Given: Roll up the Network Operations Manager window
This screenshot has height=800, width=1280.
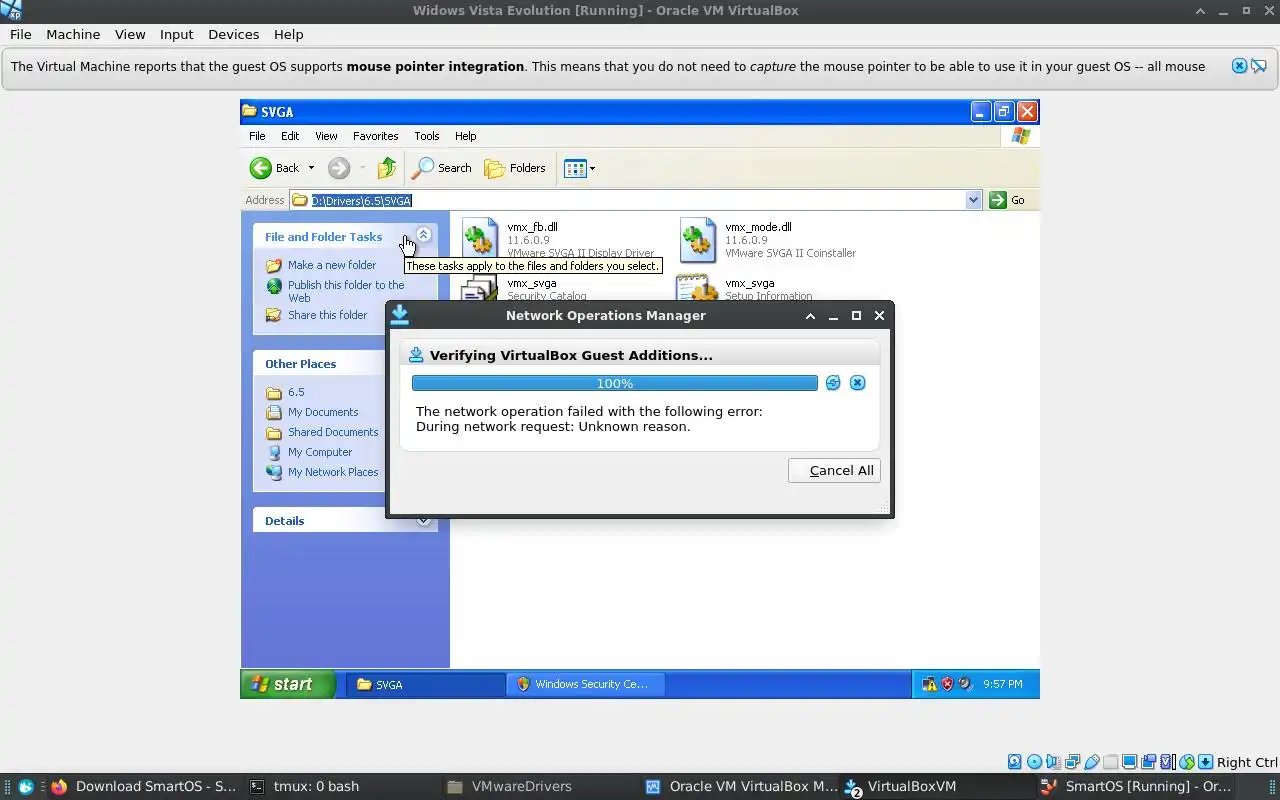Looking at the screenshot, I should pyautogui.click(x=810, y=315).
